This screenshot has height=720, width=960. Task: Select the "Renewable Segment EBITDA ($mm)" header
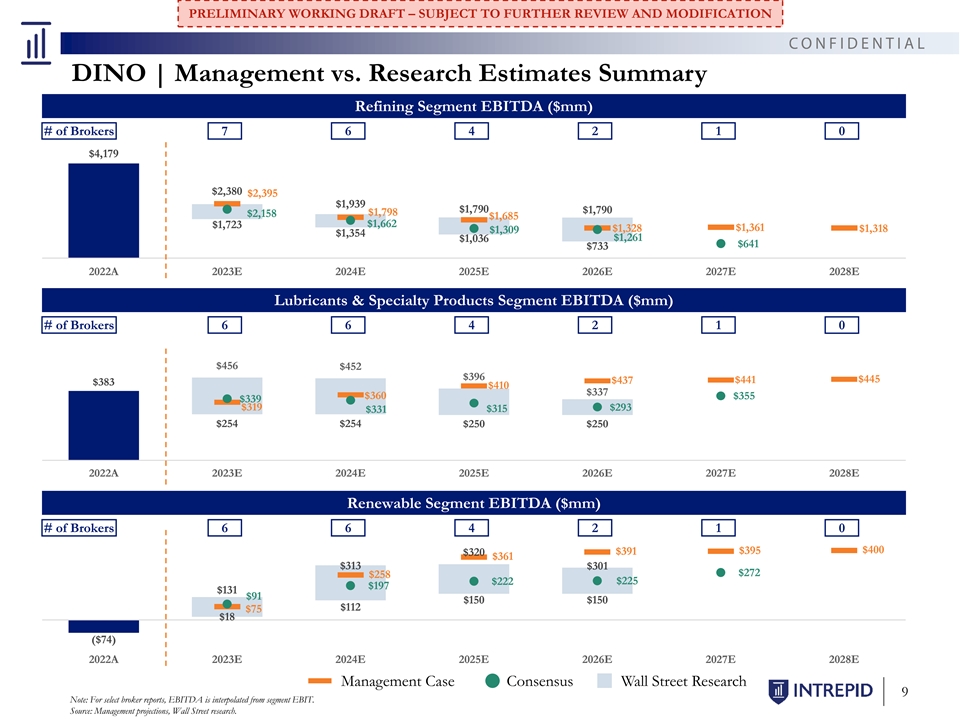coord(474,503)
